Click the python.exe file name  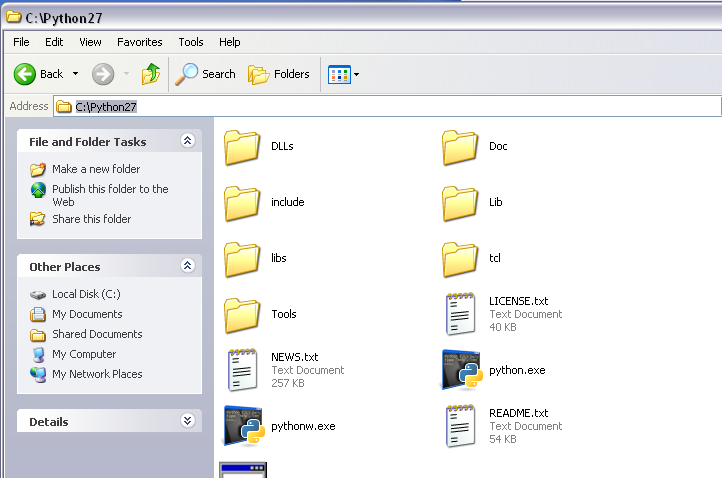517,370
